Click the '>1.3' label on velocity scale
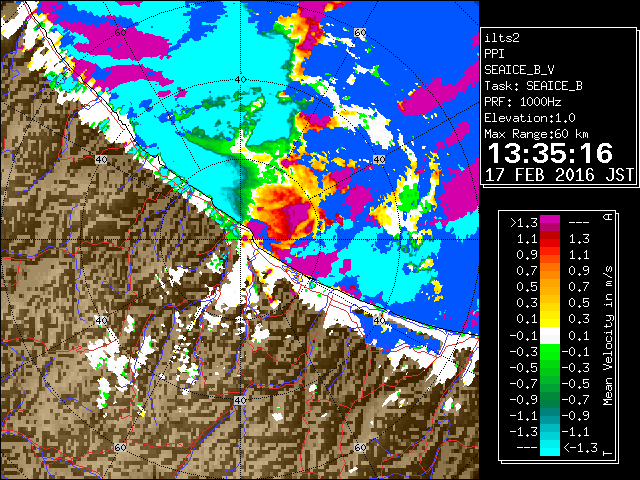640x480 pixels. (x=524, y=223)
